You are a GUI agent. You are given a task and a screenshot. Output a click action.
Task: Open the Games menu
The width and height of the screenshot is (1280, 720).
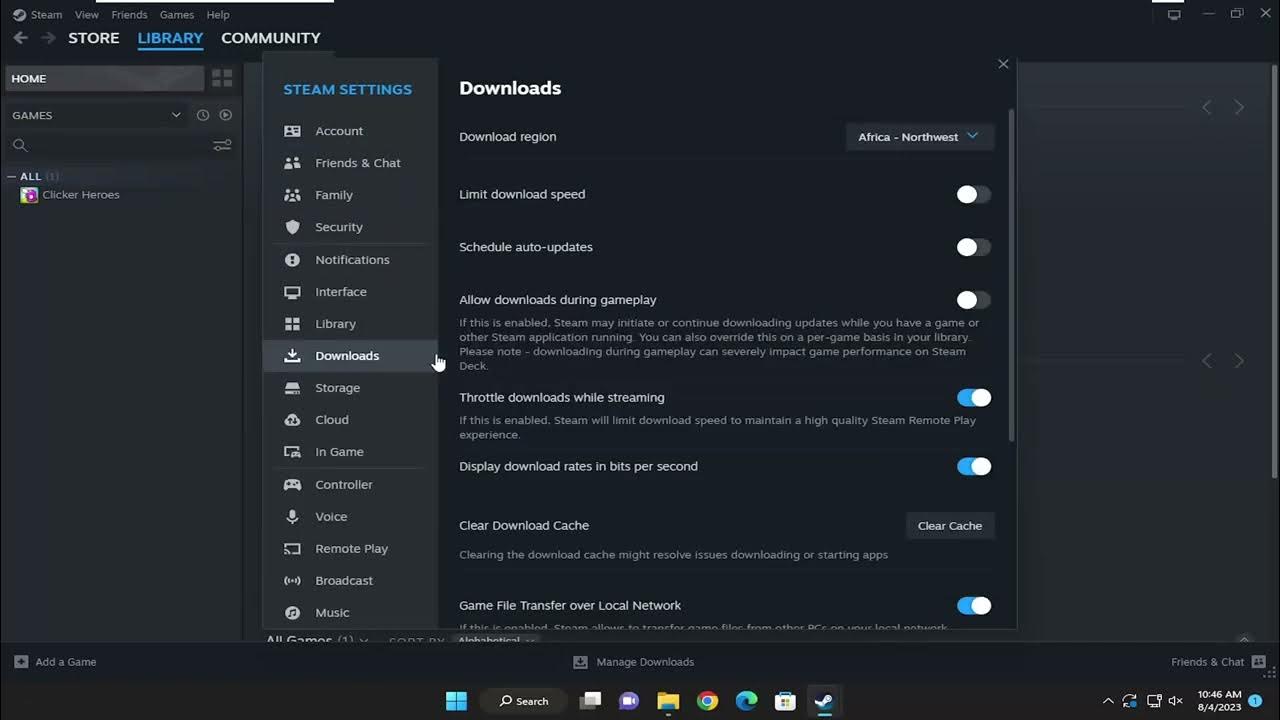coord(177,15)
